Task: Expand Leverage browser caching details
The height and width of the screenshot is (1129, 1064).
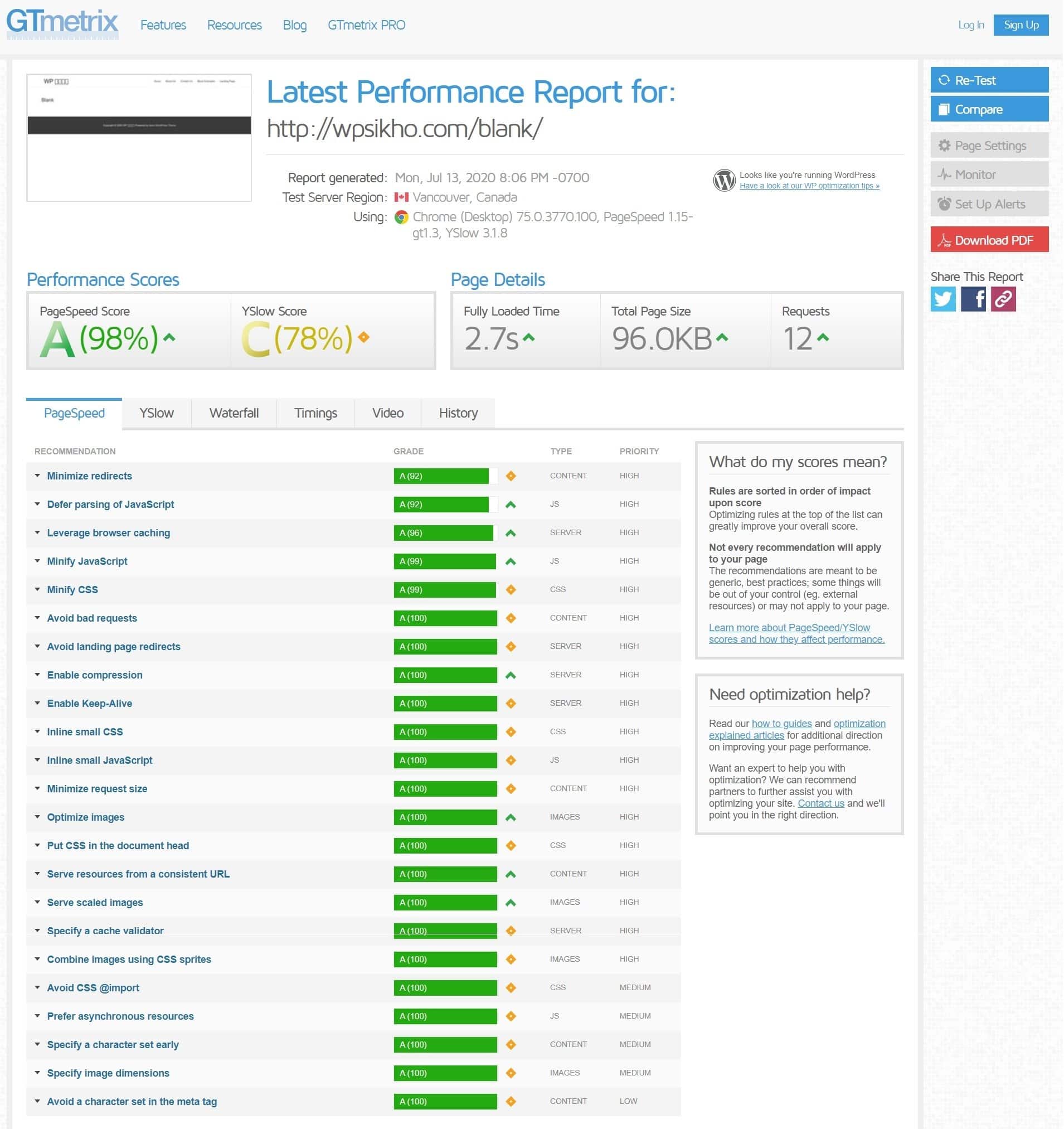Action: click(109, 532)
